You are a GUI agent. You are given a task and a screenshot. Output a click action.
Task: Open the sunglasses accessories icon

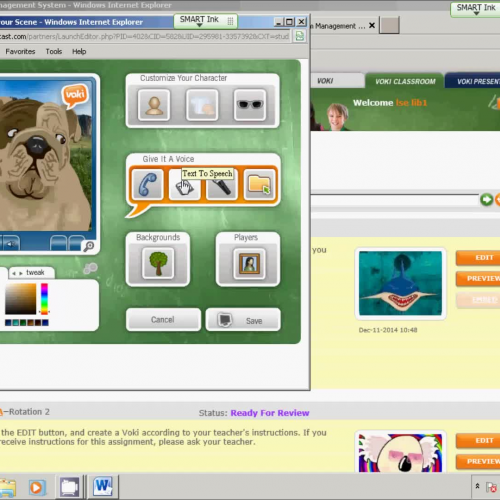click(250, 105)
